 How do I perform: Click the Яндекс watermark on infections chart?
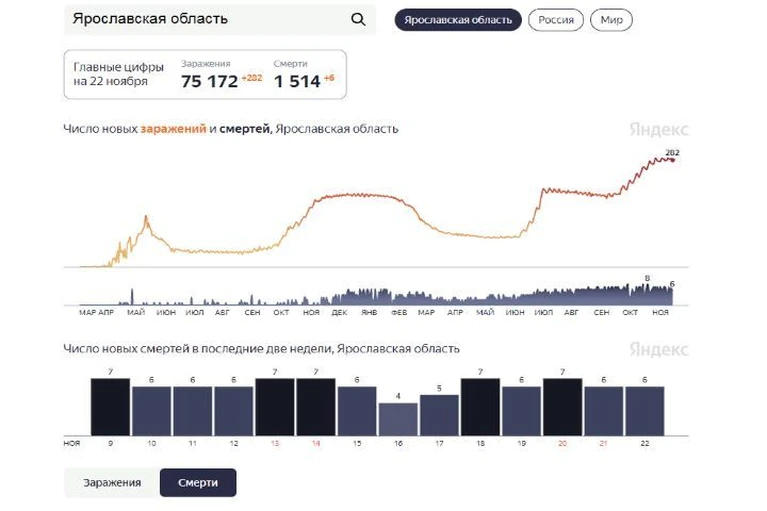659,129
